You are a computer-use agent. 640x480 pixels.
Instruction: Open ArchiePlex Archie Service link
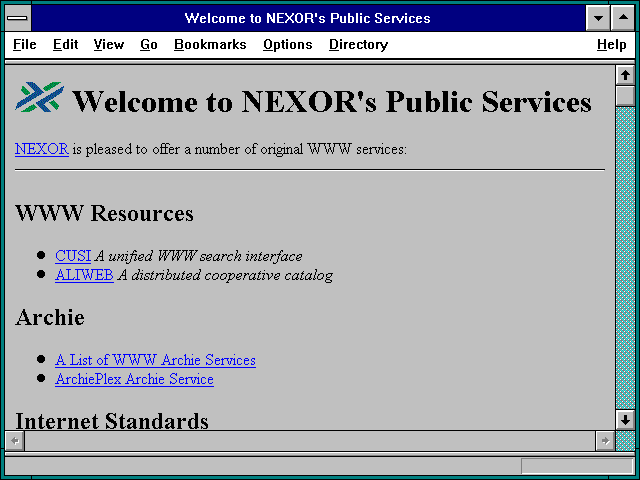134,379
